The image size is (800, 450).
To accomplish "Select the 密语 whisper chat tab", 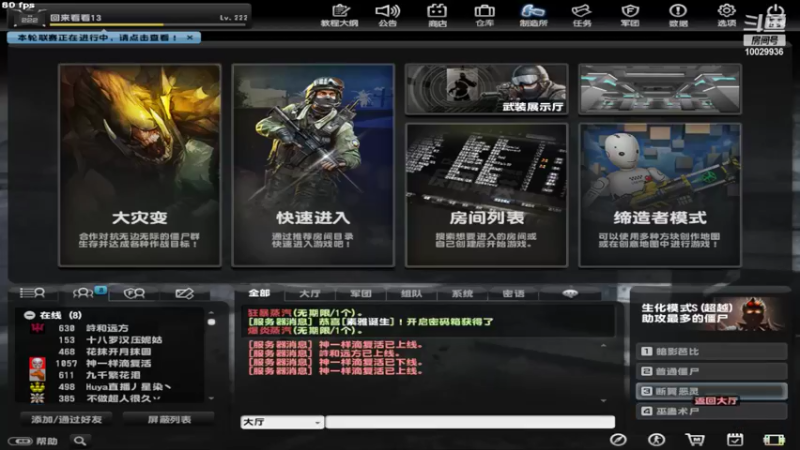I will click(x=513, y=293).
